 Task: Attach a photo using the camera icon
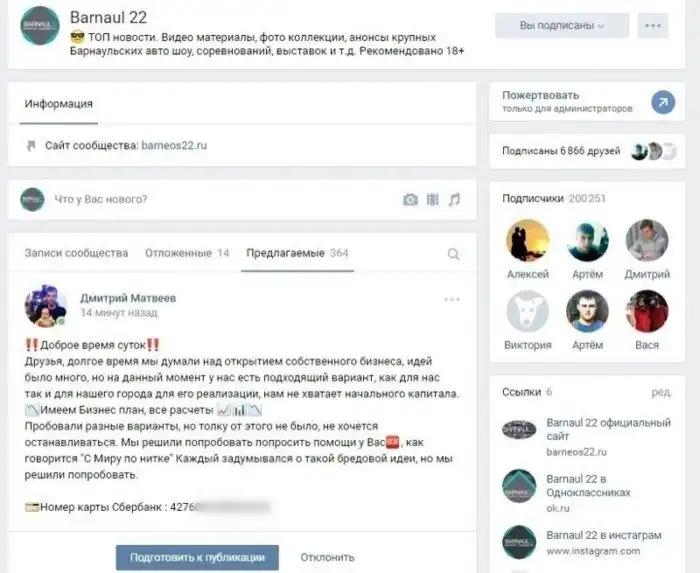410,199
